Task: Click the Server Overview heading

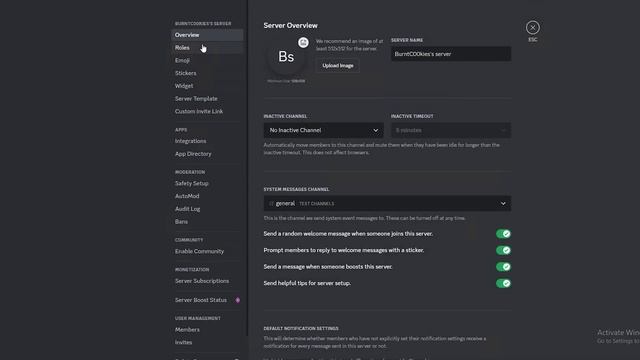Action: (x=290, y=25)
